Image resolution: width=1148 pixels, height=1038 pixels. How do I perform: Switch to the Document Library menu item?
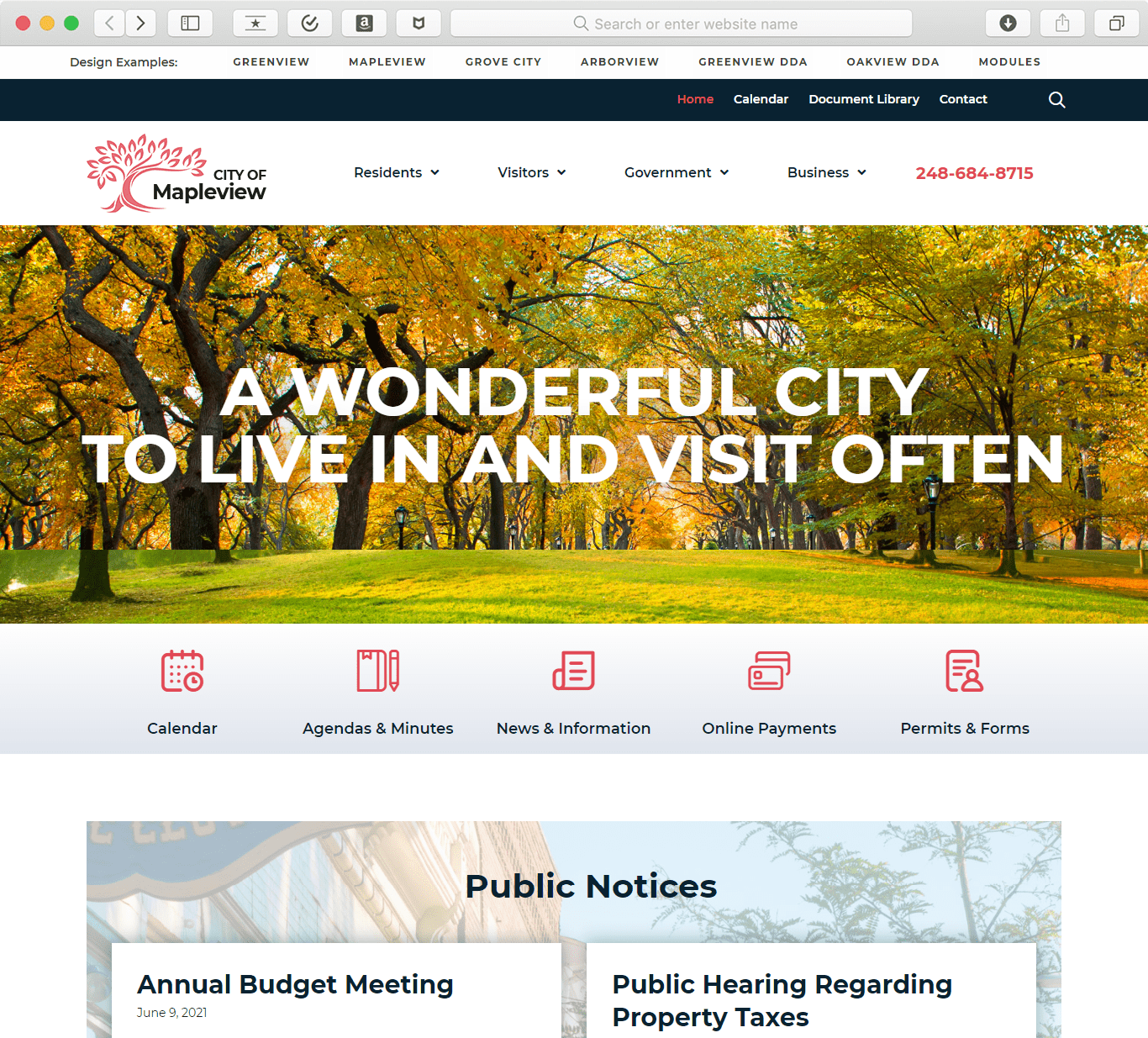[x=864, y=99]
